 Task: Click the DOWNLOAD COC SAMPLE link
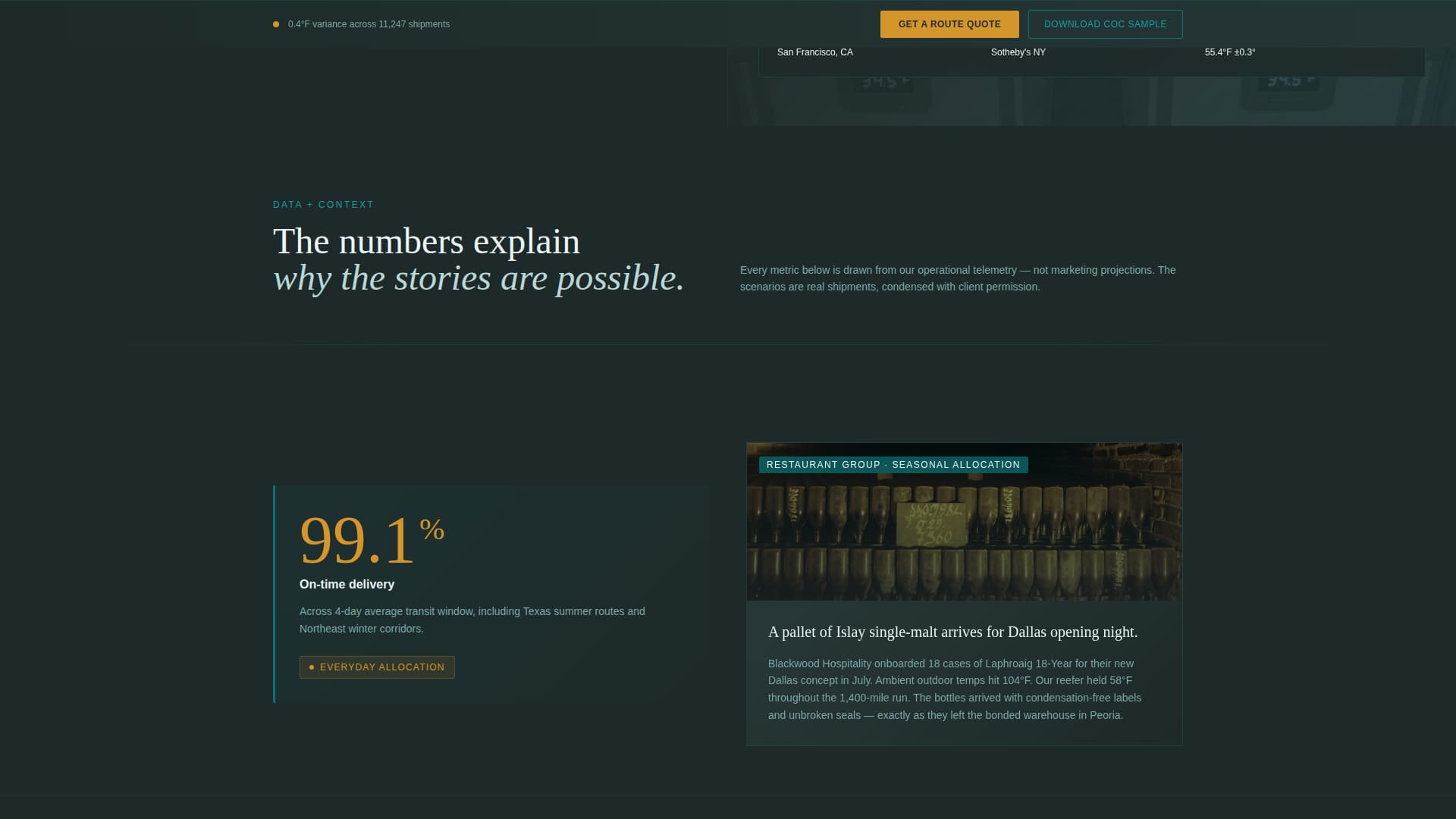[x=1105, y=24]
